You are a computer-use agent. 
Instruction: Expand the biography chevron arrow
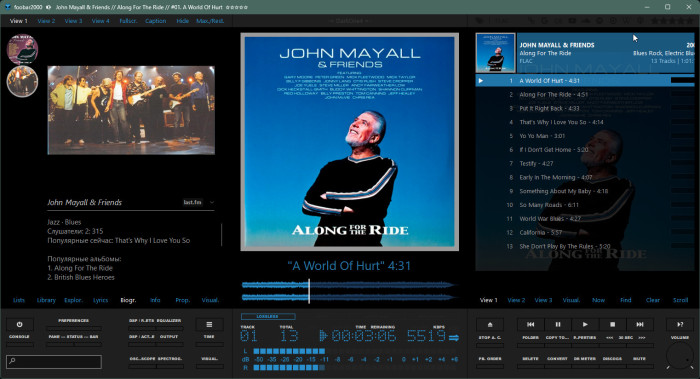[212, 202]
